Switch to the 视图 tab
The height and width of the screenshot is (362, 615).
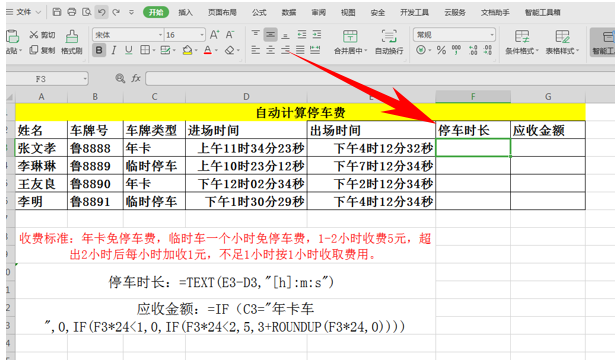pyautogui.click(x=348, y=13)
